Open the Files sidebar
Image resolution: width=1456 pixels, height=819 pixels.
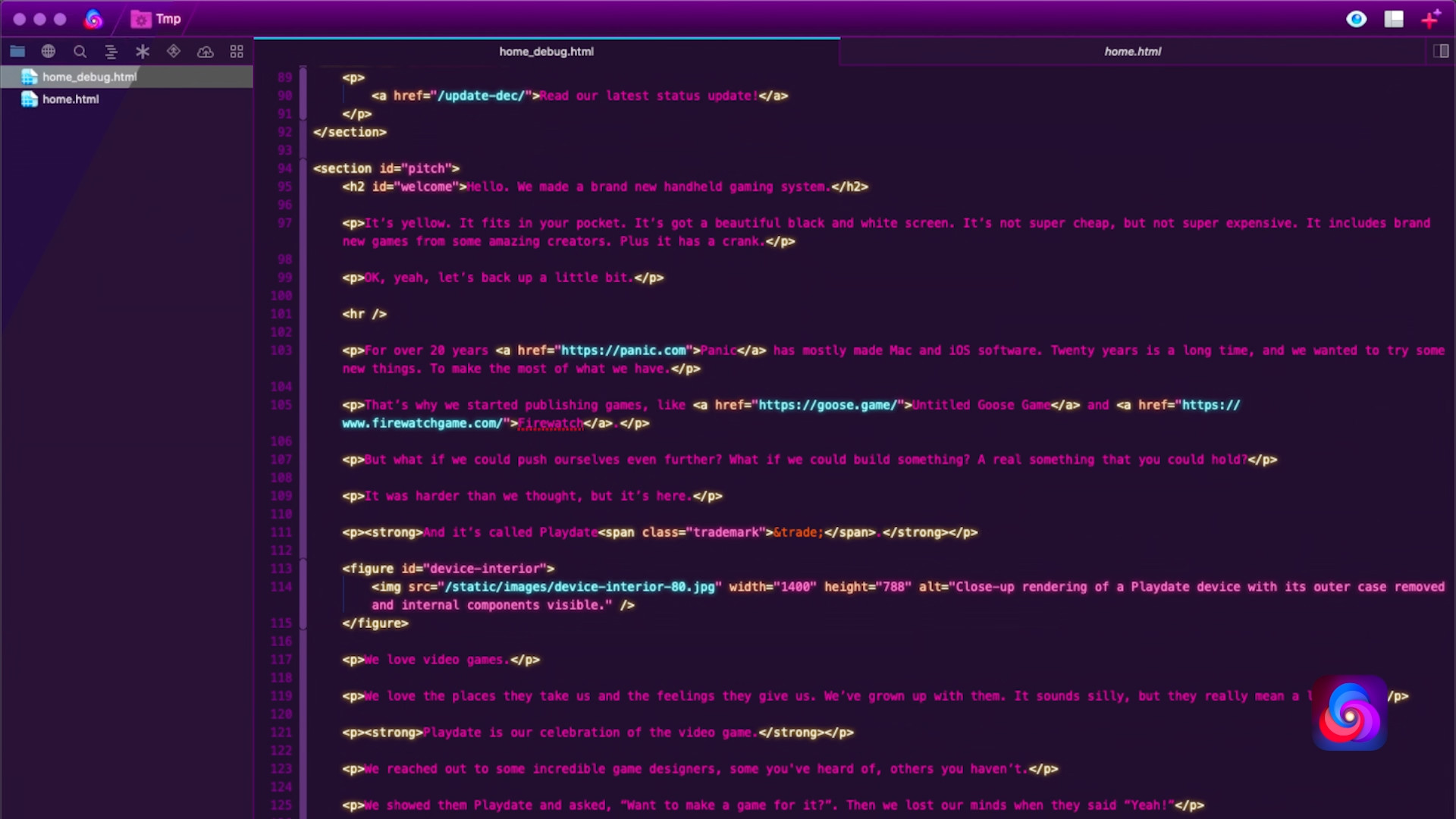point(17,51)
